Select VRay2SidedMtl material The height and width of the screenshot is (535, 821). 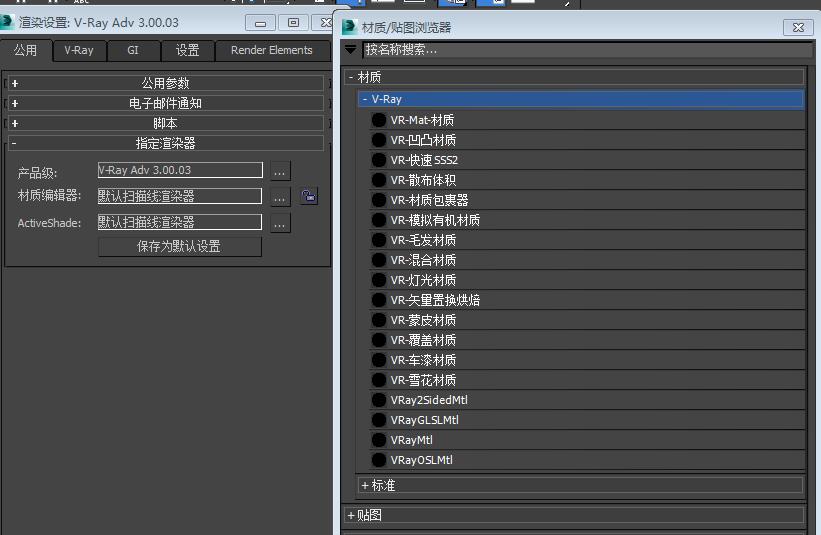pyautogui.click(x=587, y=400)
